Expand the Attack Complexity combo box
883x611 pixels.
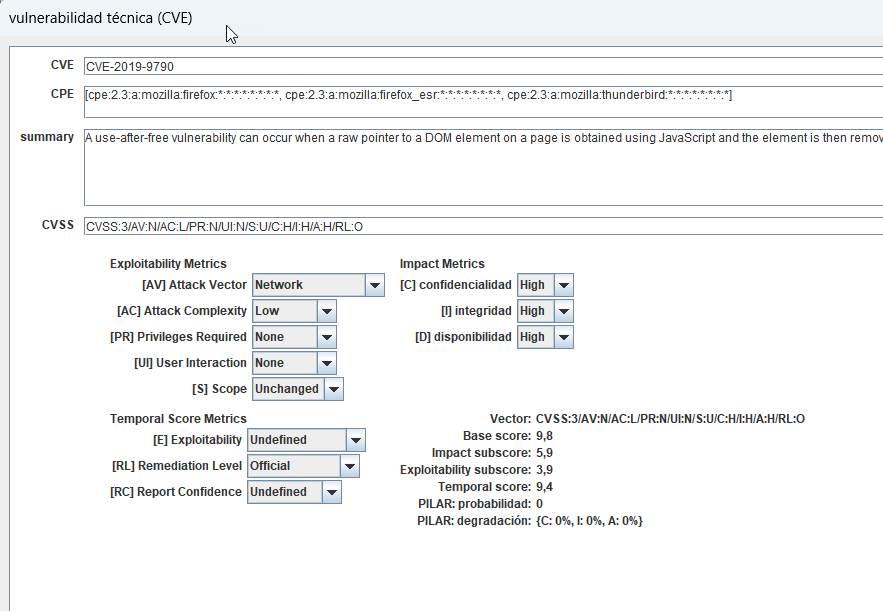(x=294, y=311)
